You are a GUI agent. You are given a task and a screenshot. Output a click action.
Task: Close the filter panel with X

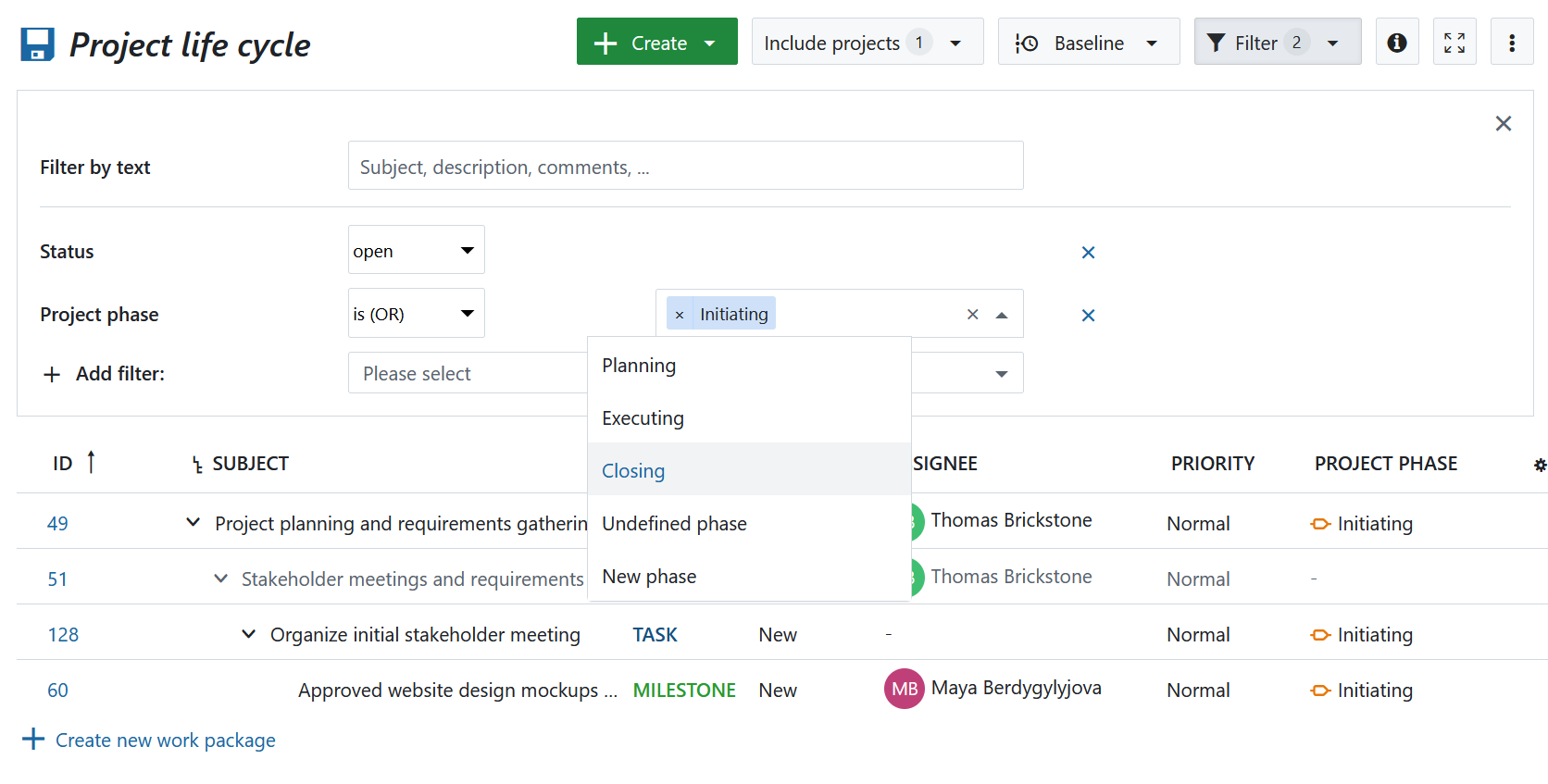(x=1503, y=124)
